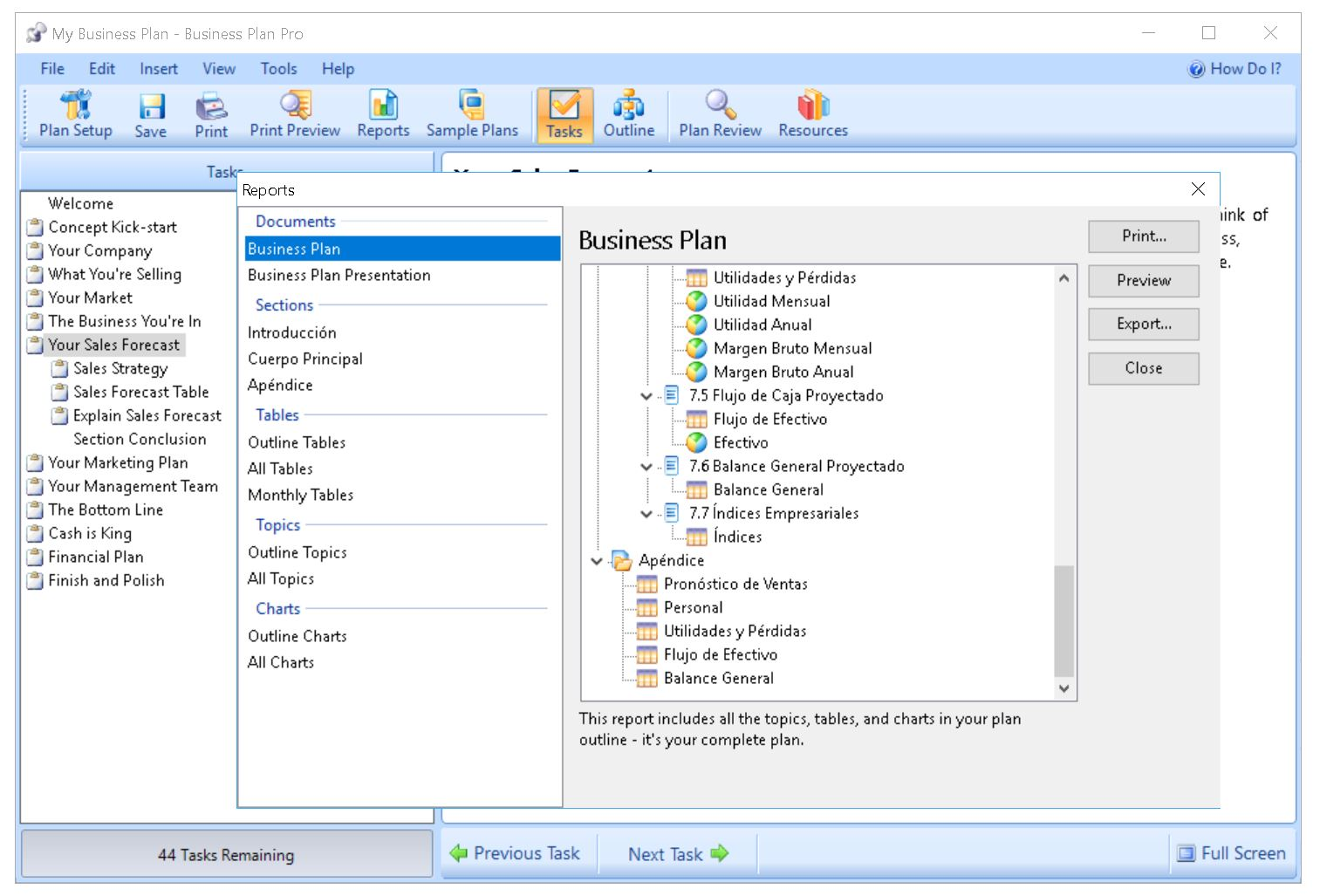Screen dimensions: 1320x896
Task: Open Plan Setup from the toolbar
Action: pos(76,114)
